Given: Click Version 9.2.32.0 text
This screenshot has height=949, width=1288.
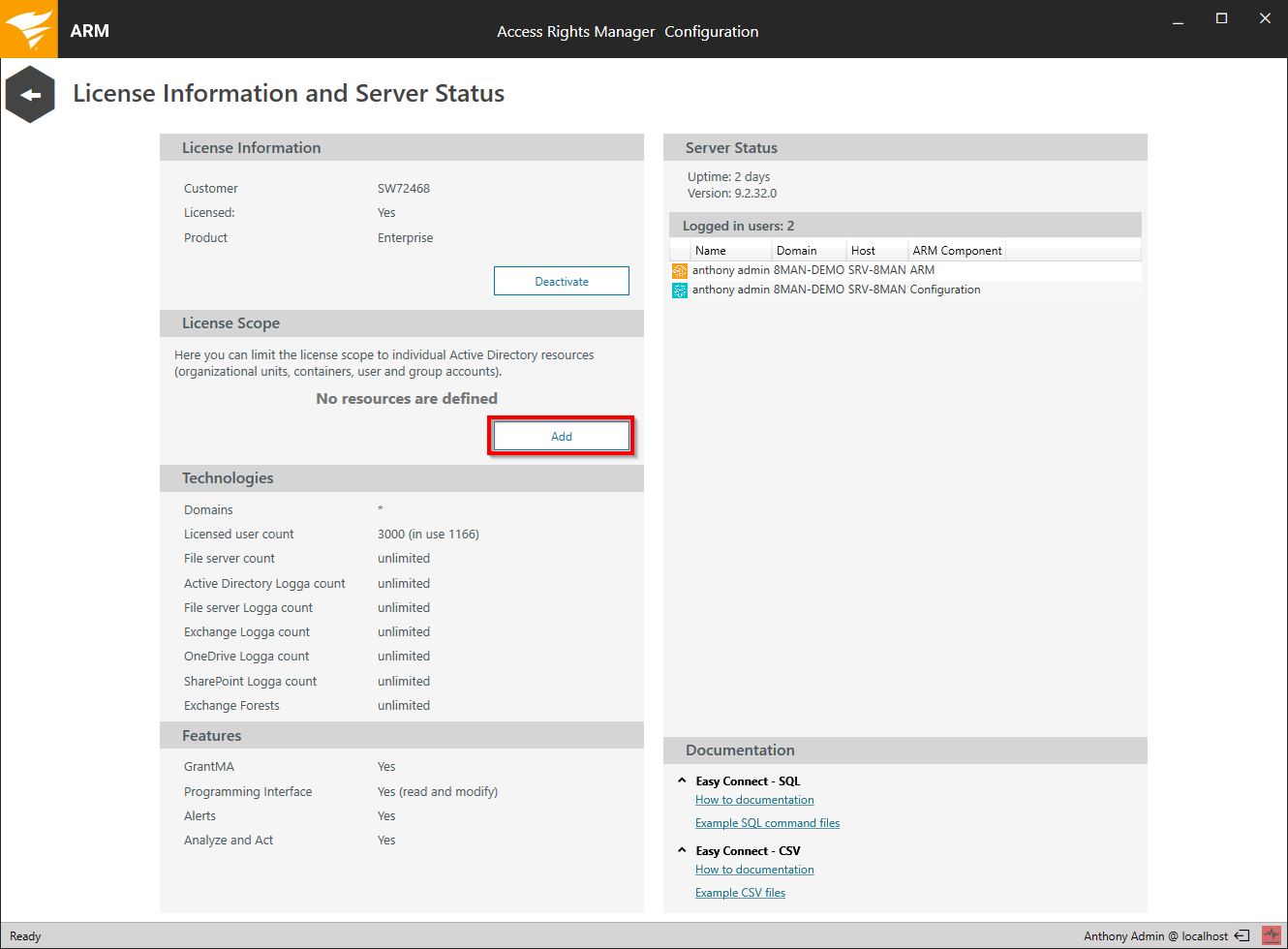Looking at the screenshot, I should 732,194.
